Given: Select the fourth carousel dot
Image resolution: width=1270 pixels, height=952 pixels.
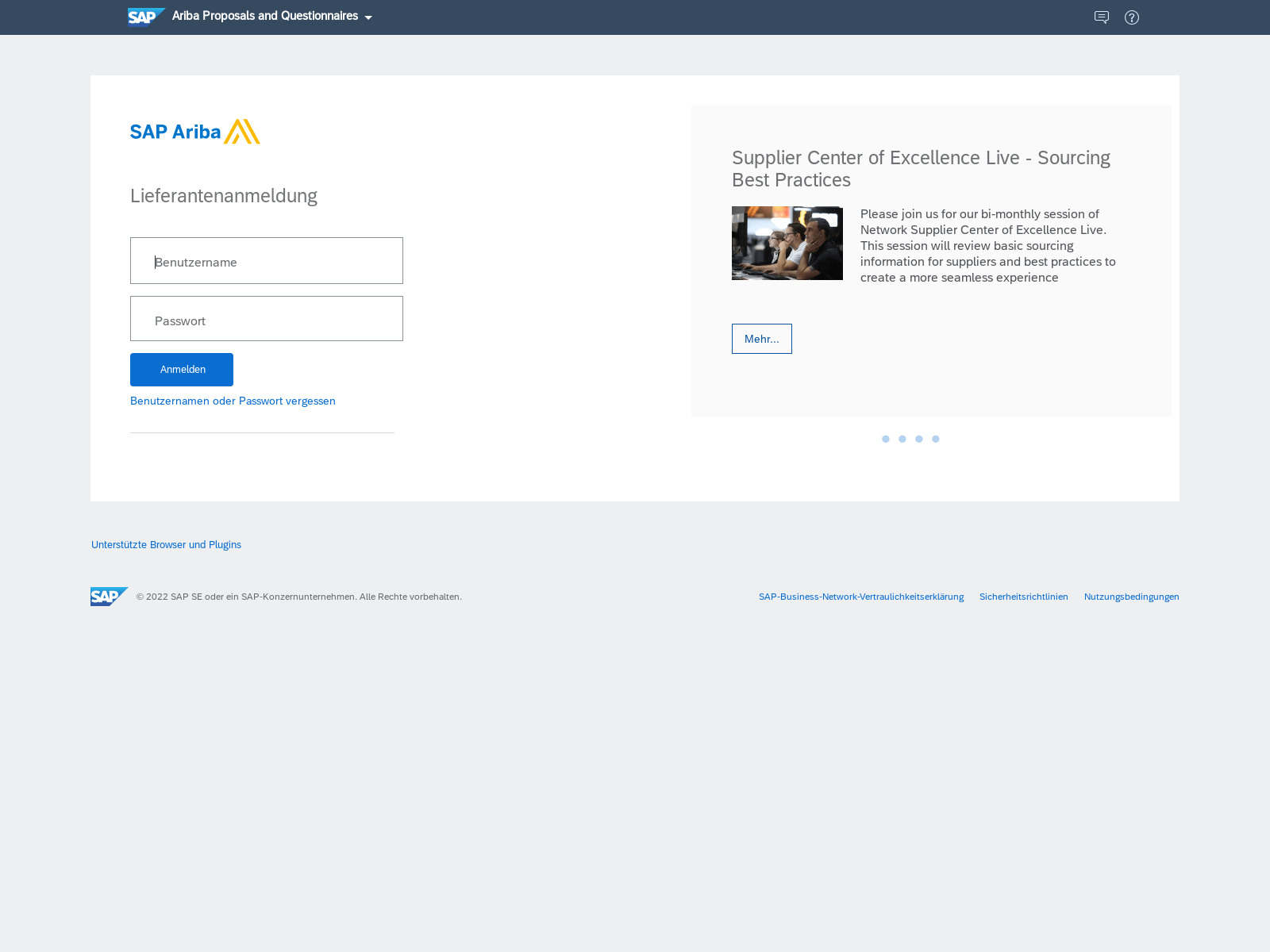Looking at the screenshot, I should pos(936,439).
